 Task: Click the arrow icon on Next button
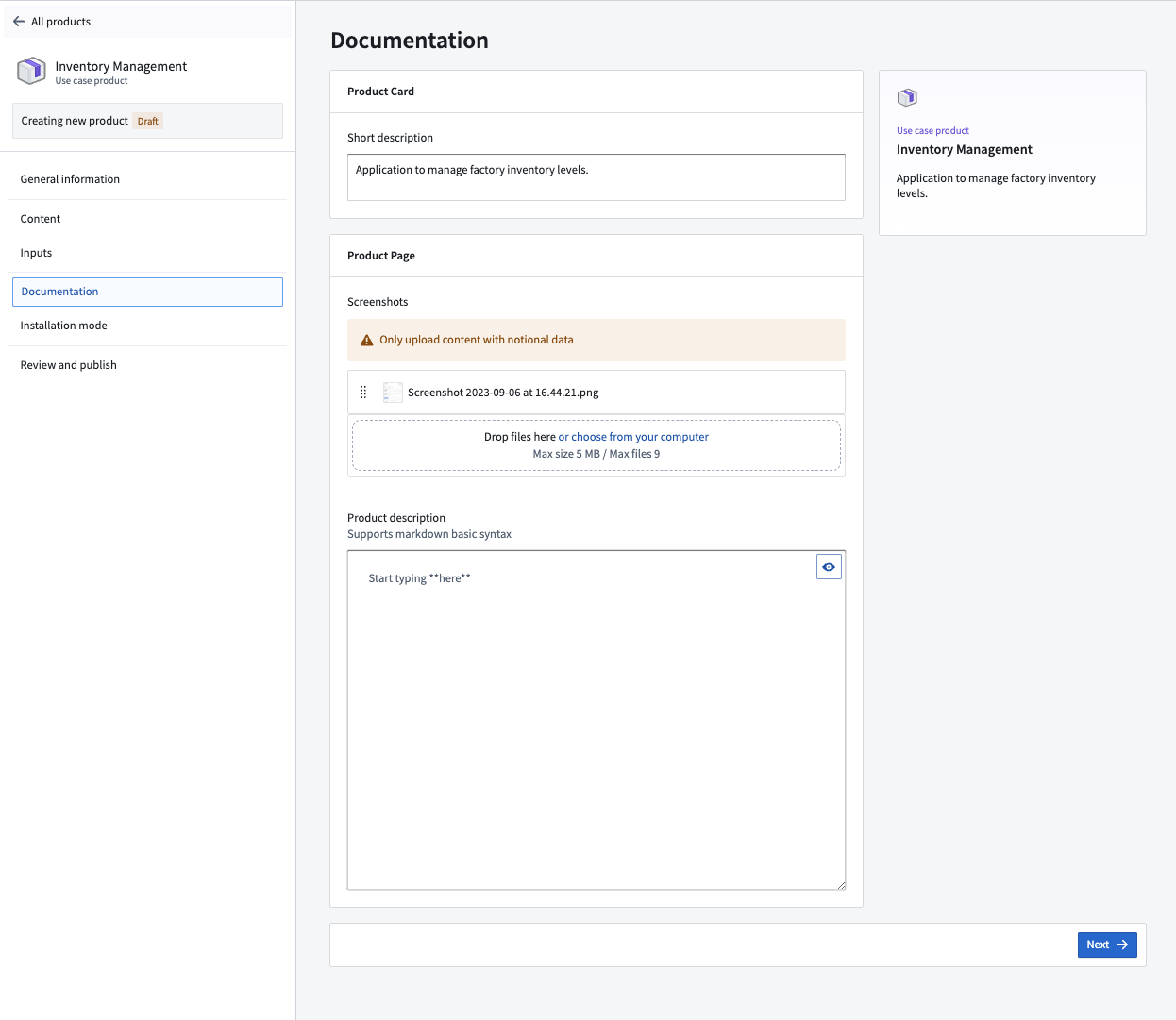1122,945
